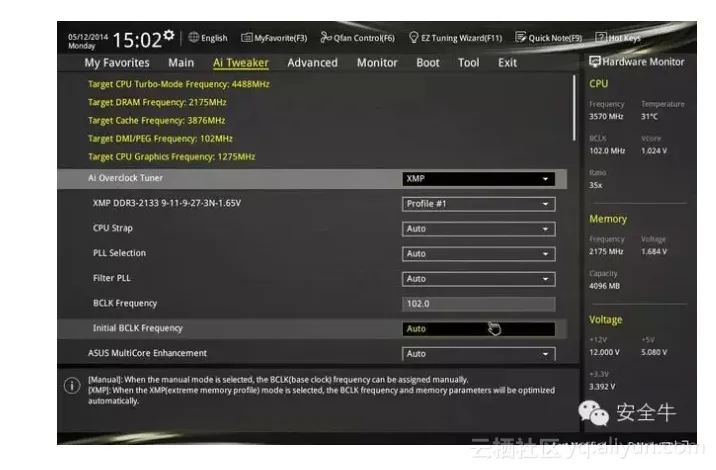The height and width of the screenshot is (470, 716).
Task: Open the Filter PLL dropdown
Action: coord(479,279)
